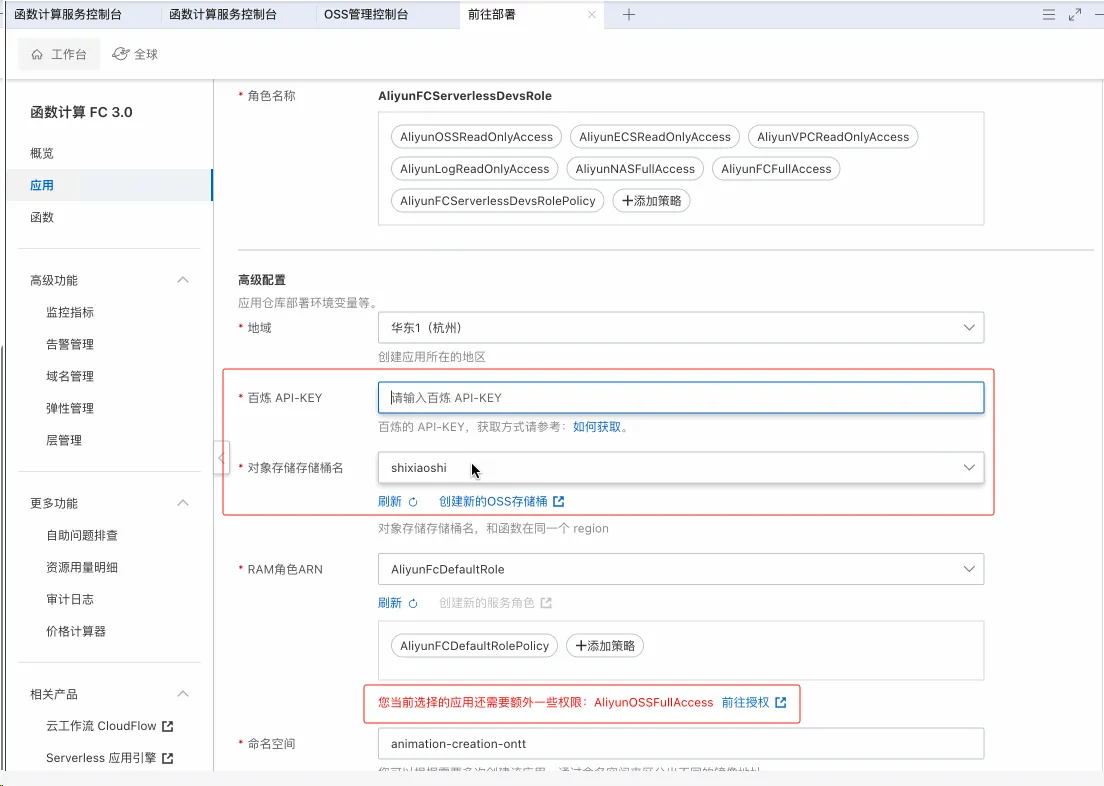The image size is (1104, 786).
Task: Switch to first 函数计算服务控制台 tab
Action: tap(68, 14)
